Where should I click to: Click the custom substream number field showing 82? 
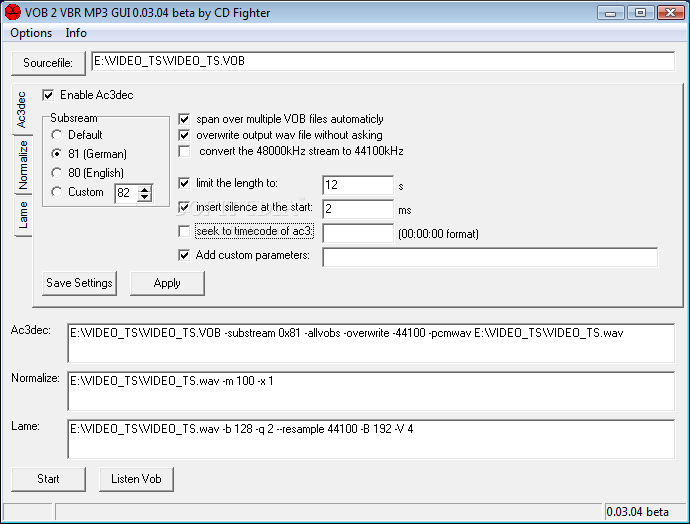tap(126, 193)
